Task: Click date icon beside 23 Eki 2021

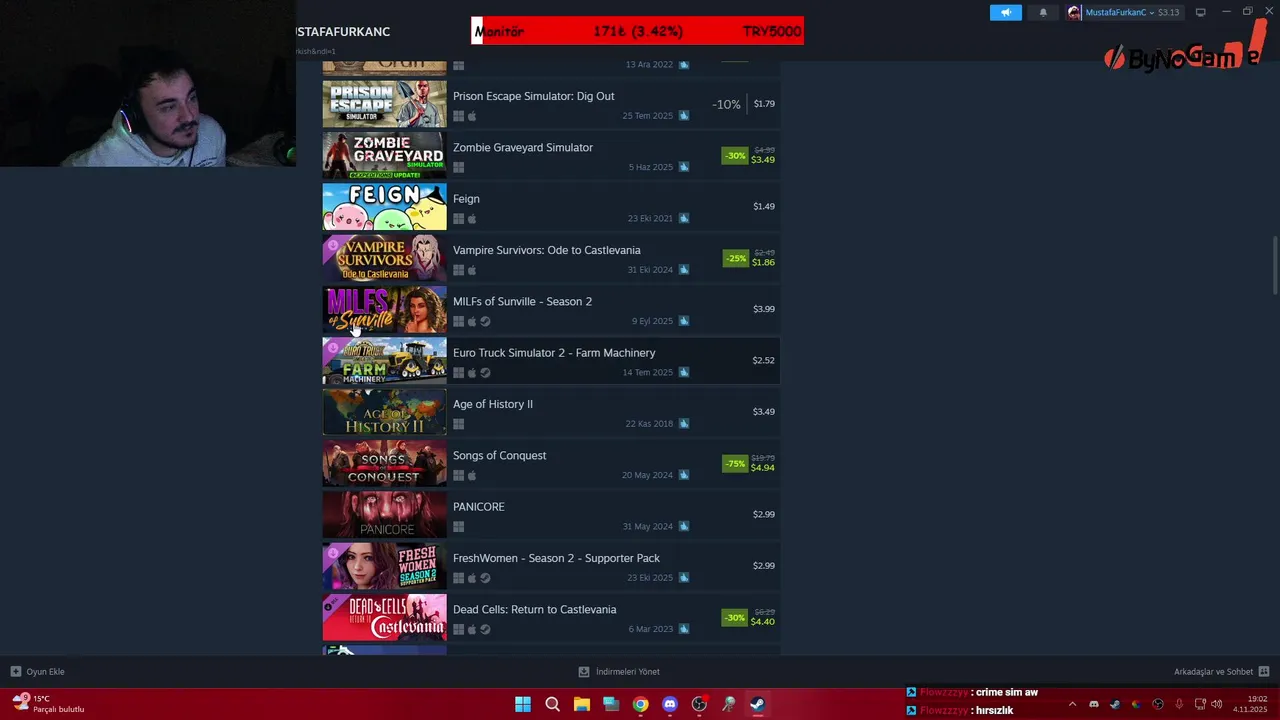Action: [684, 218]
